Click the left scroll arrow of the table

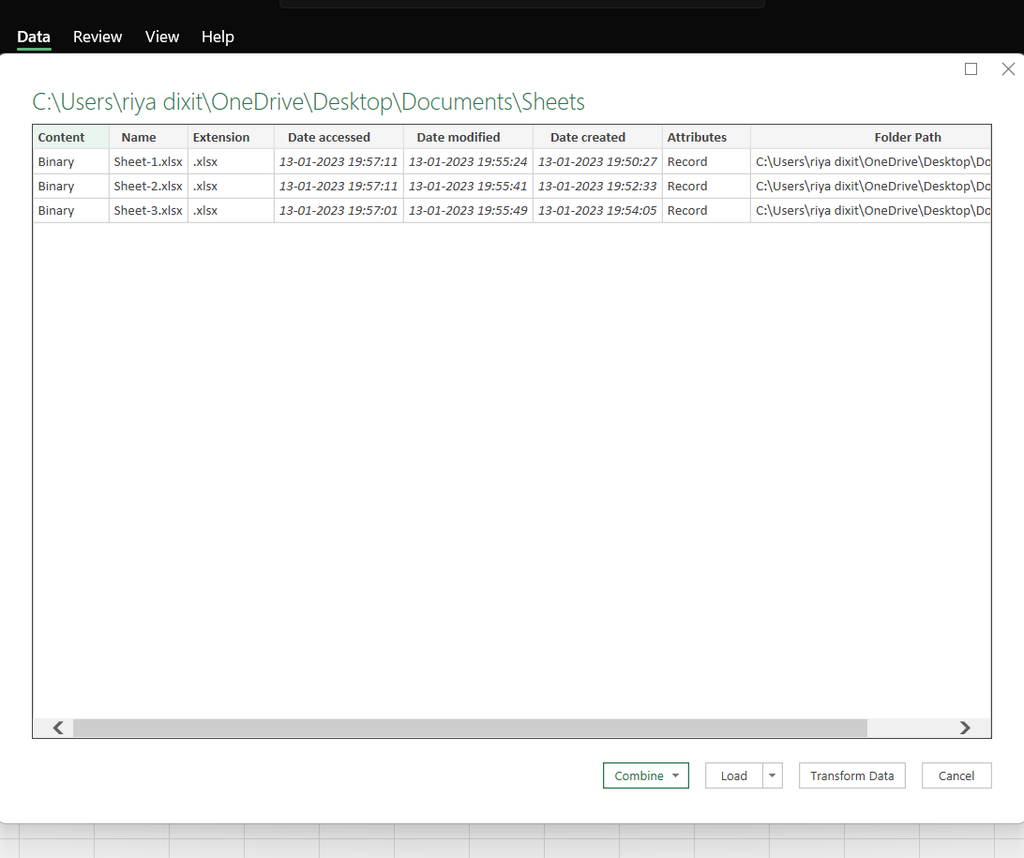tap(58, 727)
